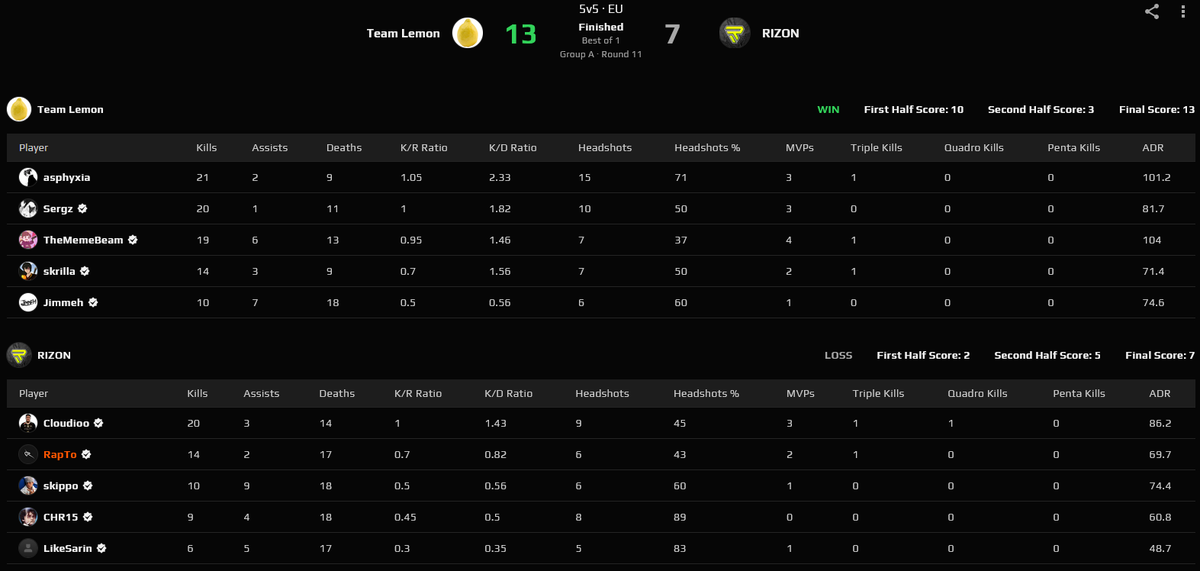The width and height of the screenshot is (1200, 571).
Task: Open the three-dot more options menu
Action: point(1183,11)
